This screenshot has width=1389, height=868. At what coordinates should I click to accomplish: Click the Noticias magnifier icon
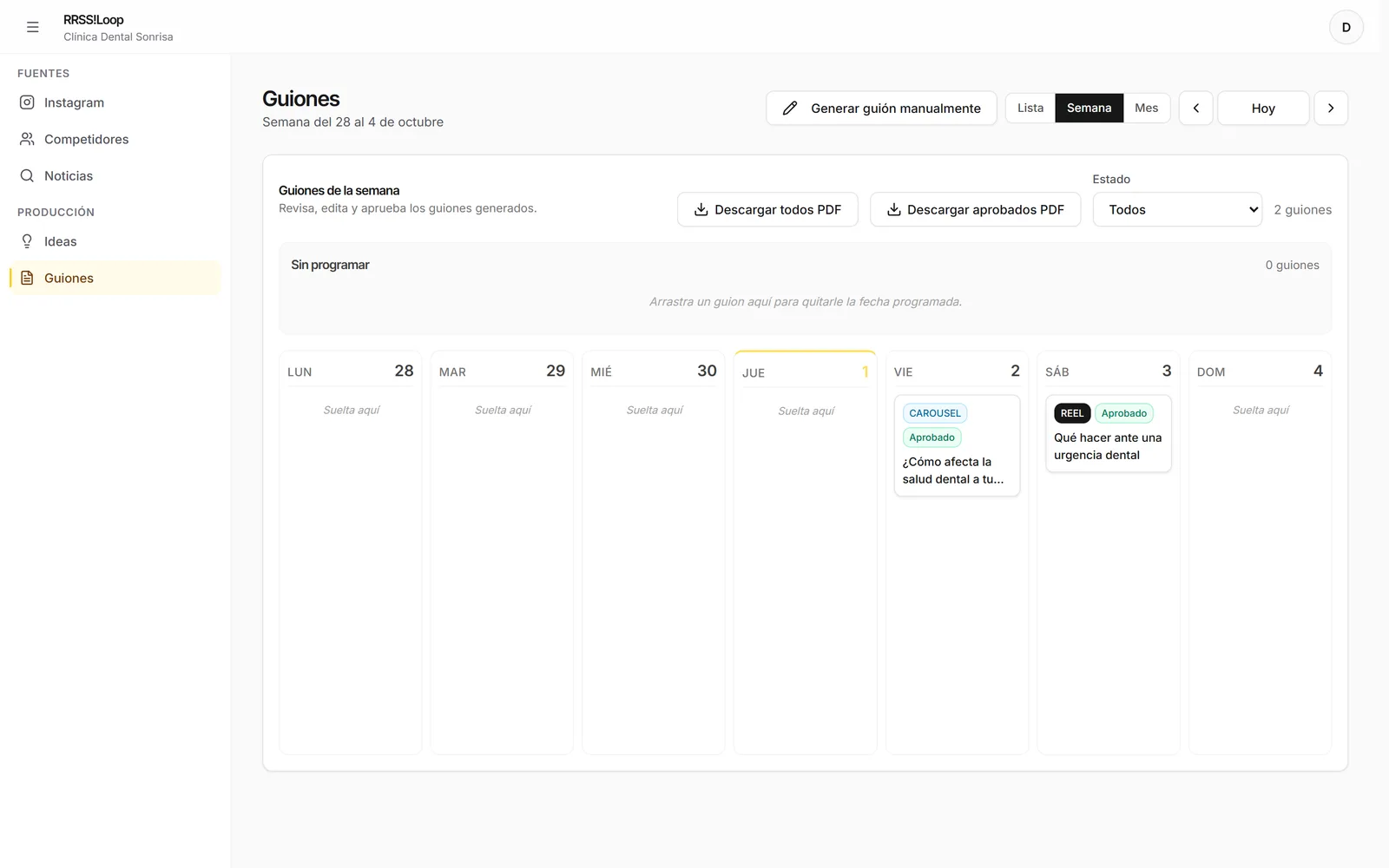click(x=27, y=175)
